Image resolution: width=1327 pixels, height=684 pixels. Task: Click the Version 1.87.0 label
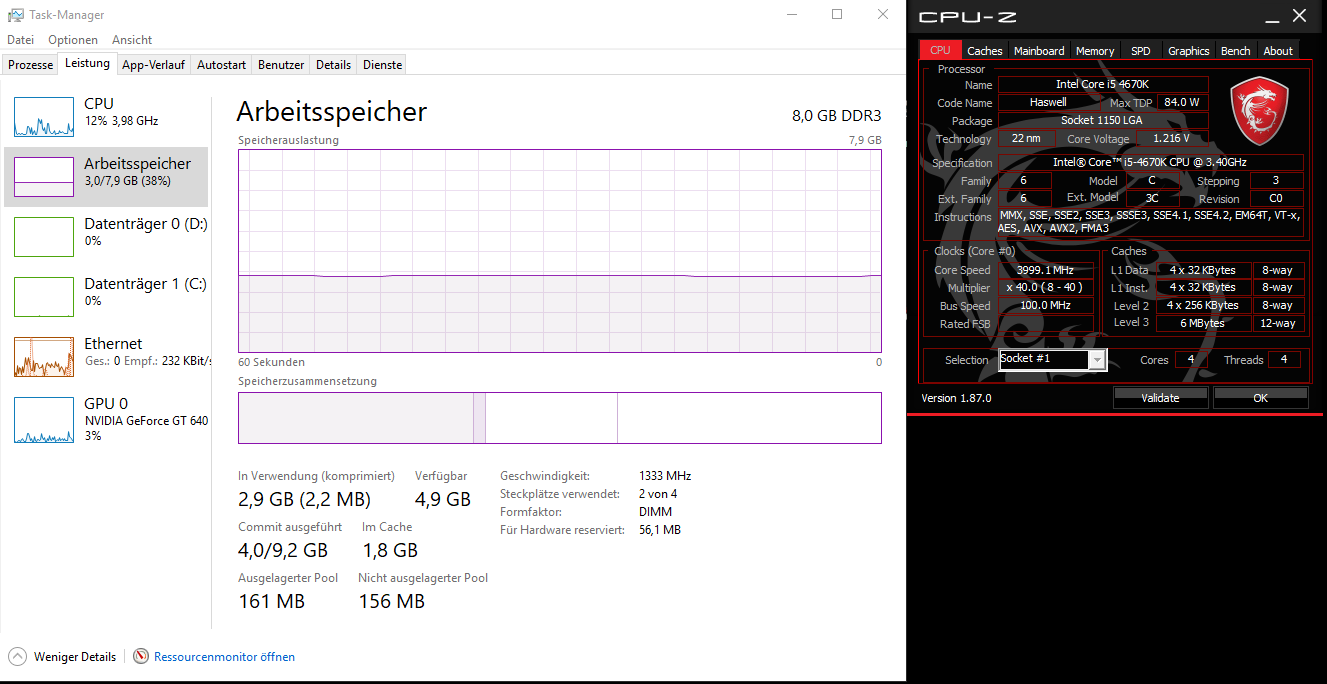coord(956,398)
